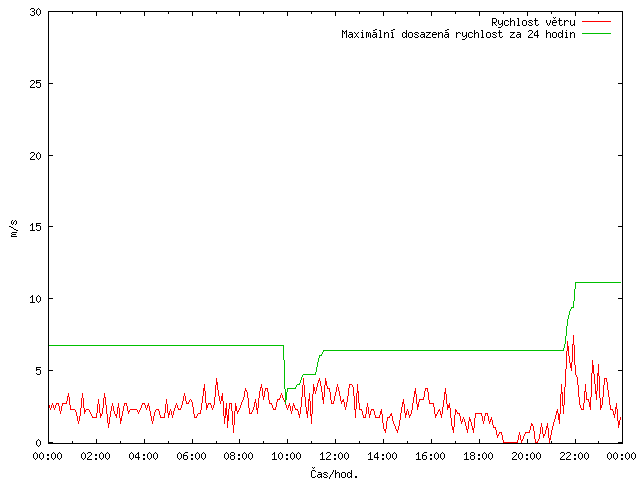Click the red legend line sample
This screenshot has height=480, width=640.
tap(596, 22)
